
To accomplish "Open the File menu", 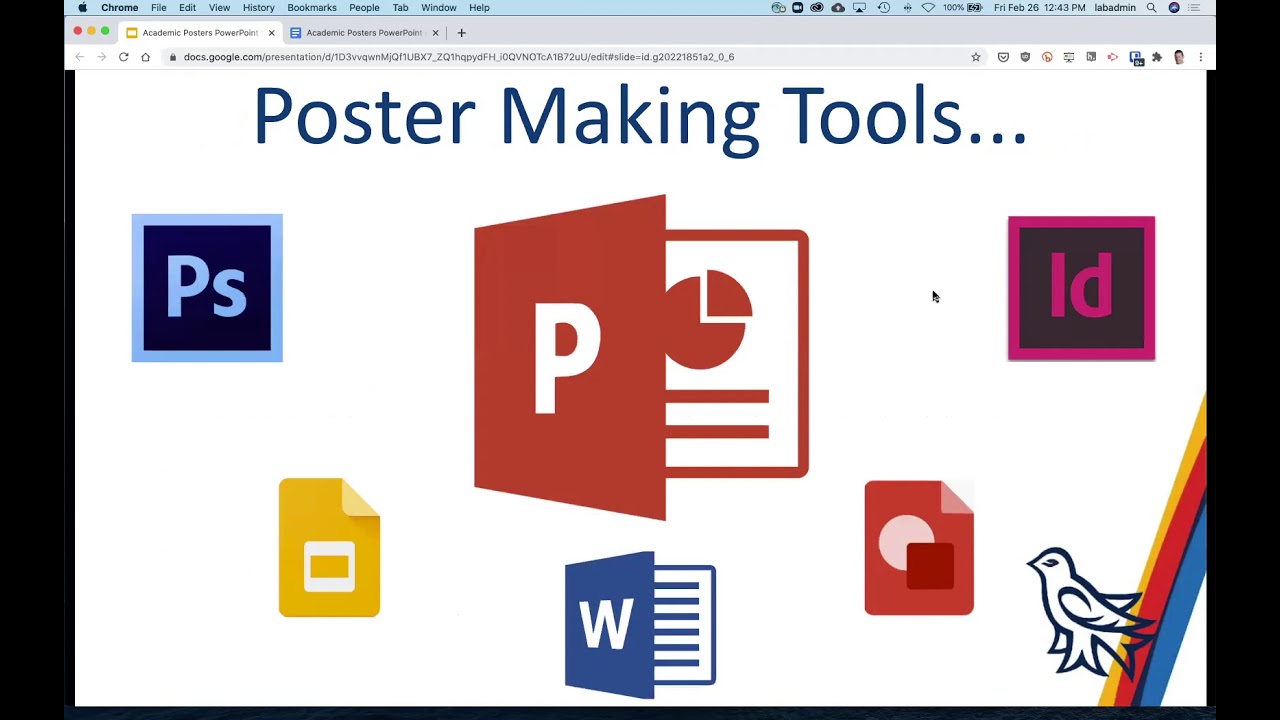I will (159, 8).
